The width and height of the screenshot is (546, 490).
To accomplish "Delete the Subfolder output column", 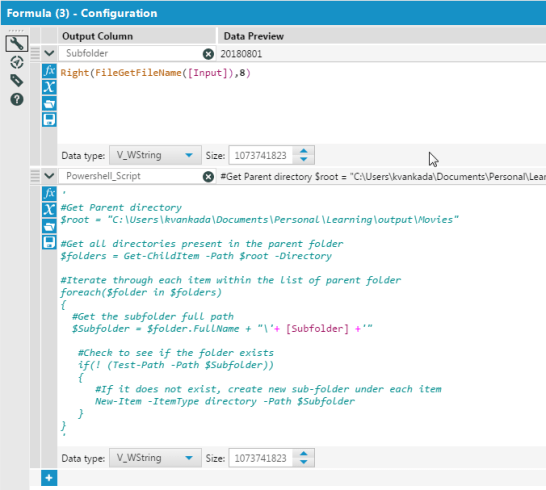I will pyautogui.click(x=208, y=54).
